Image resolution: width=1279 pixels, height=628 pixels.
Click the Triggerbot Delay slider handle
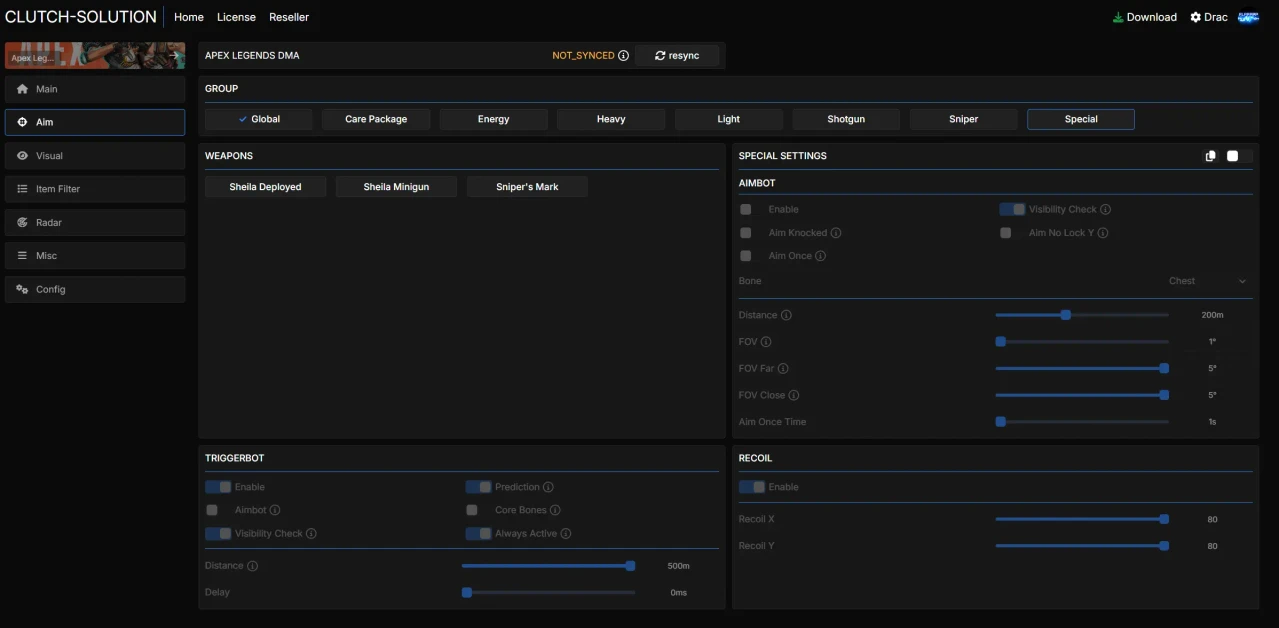click(467, 593)
